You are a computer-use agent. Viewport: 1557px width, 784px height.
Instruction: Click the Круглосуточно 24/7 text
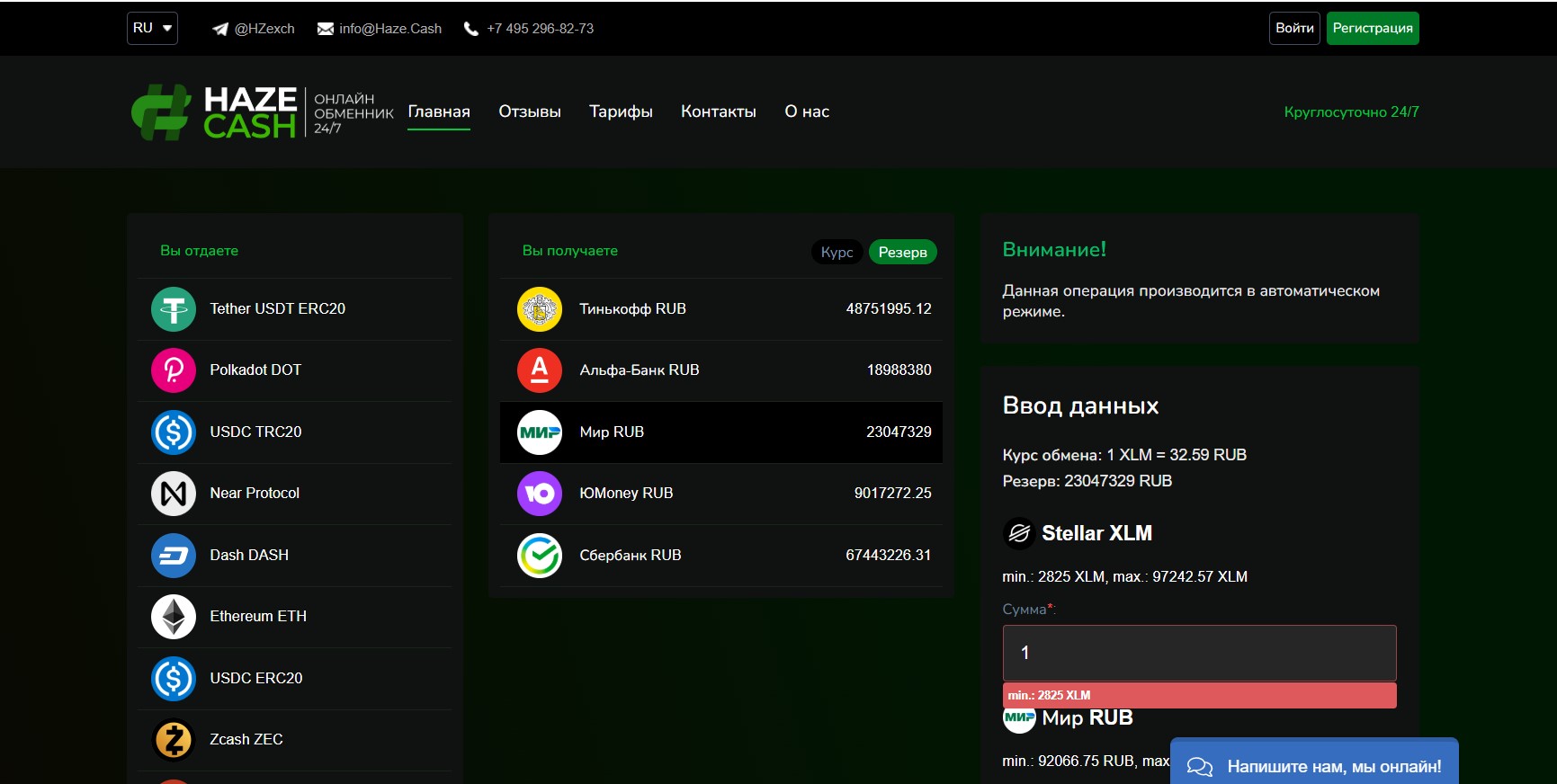click(1352, 112)
